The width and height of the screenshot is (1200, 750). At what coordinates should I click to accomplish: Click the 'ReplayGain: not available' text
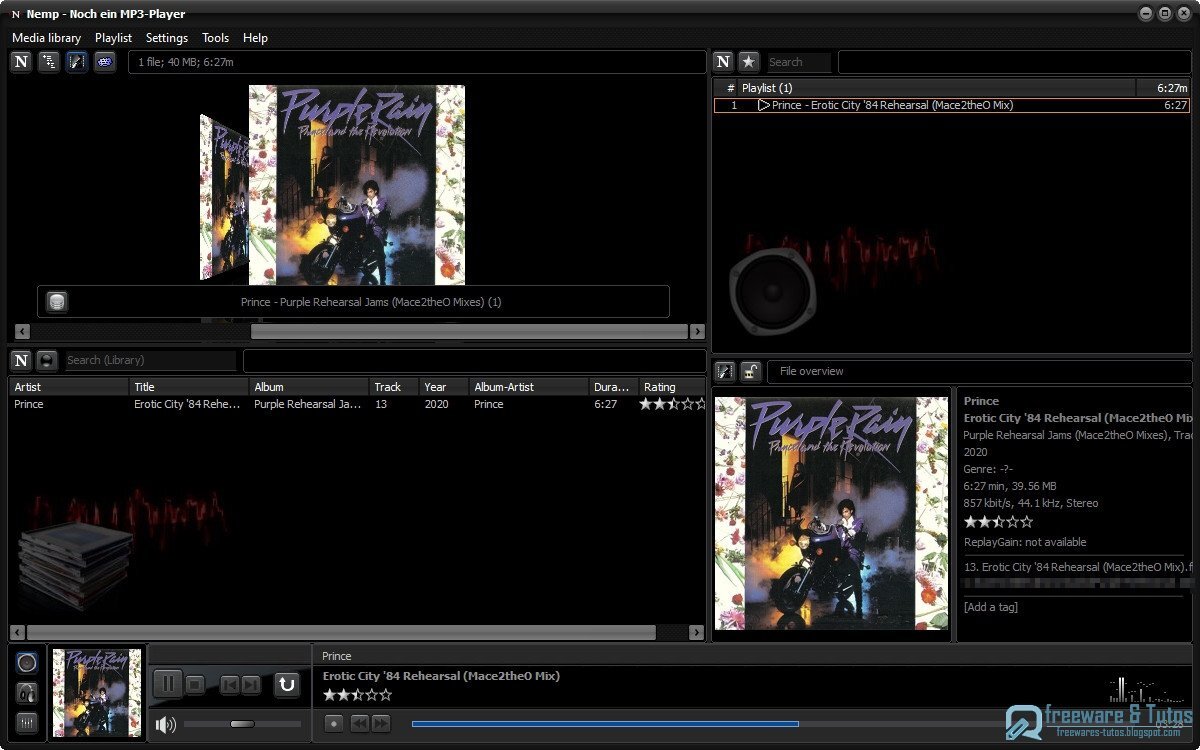pos(1025,542)
